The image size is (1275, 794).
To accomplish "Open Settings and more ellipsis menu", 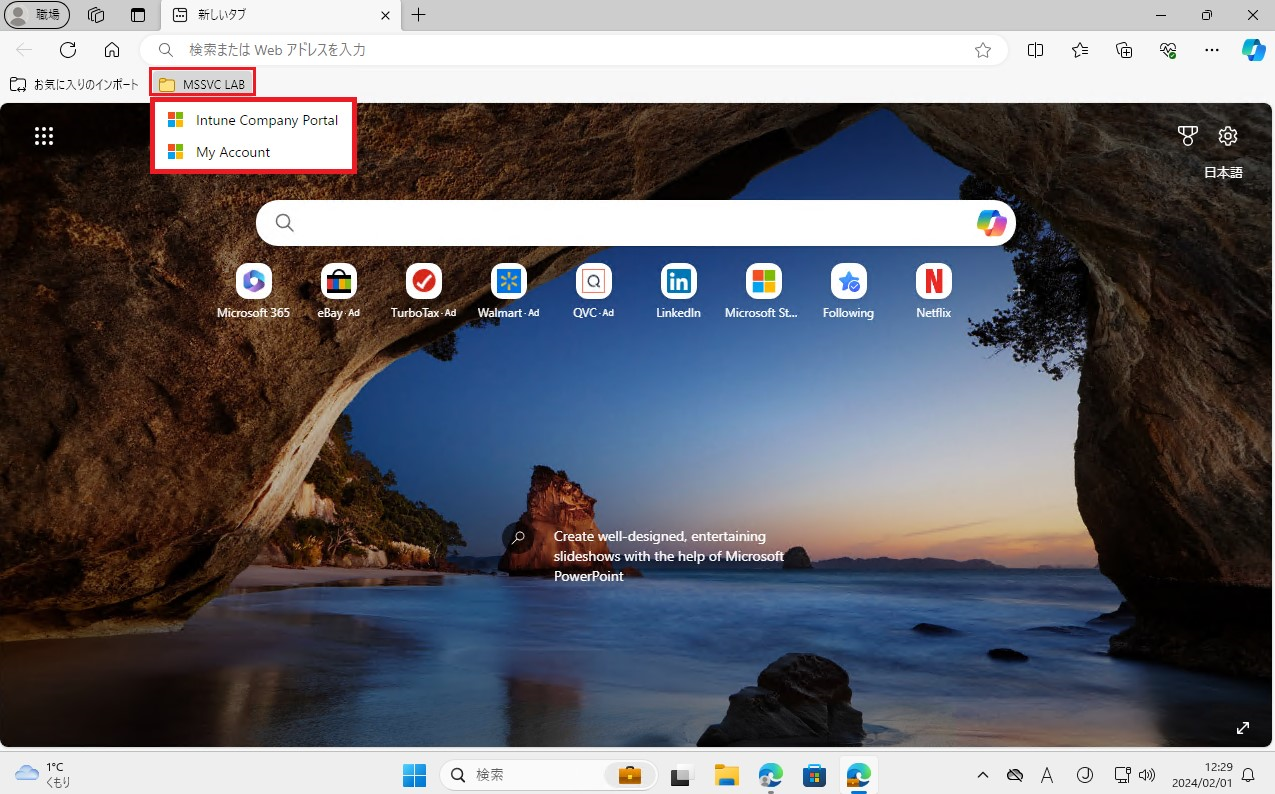I will coord(1212,50).
